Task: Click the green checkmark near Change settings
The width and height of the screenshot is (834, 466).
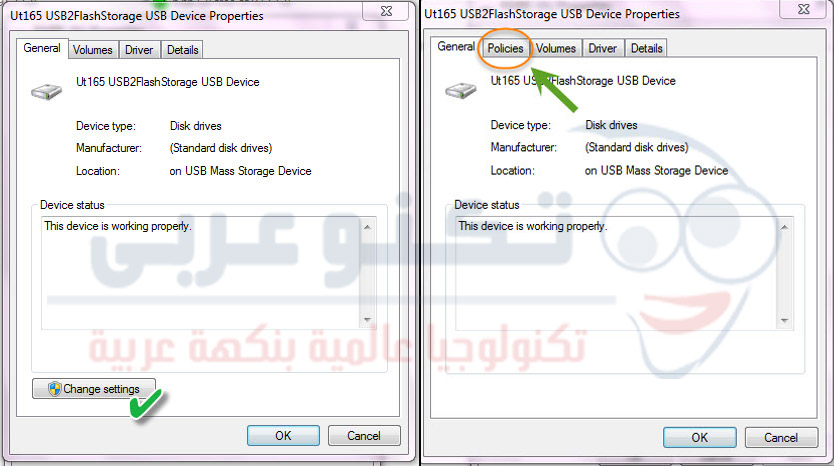Action: [x=146, y=405]
